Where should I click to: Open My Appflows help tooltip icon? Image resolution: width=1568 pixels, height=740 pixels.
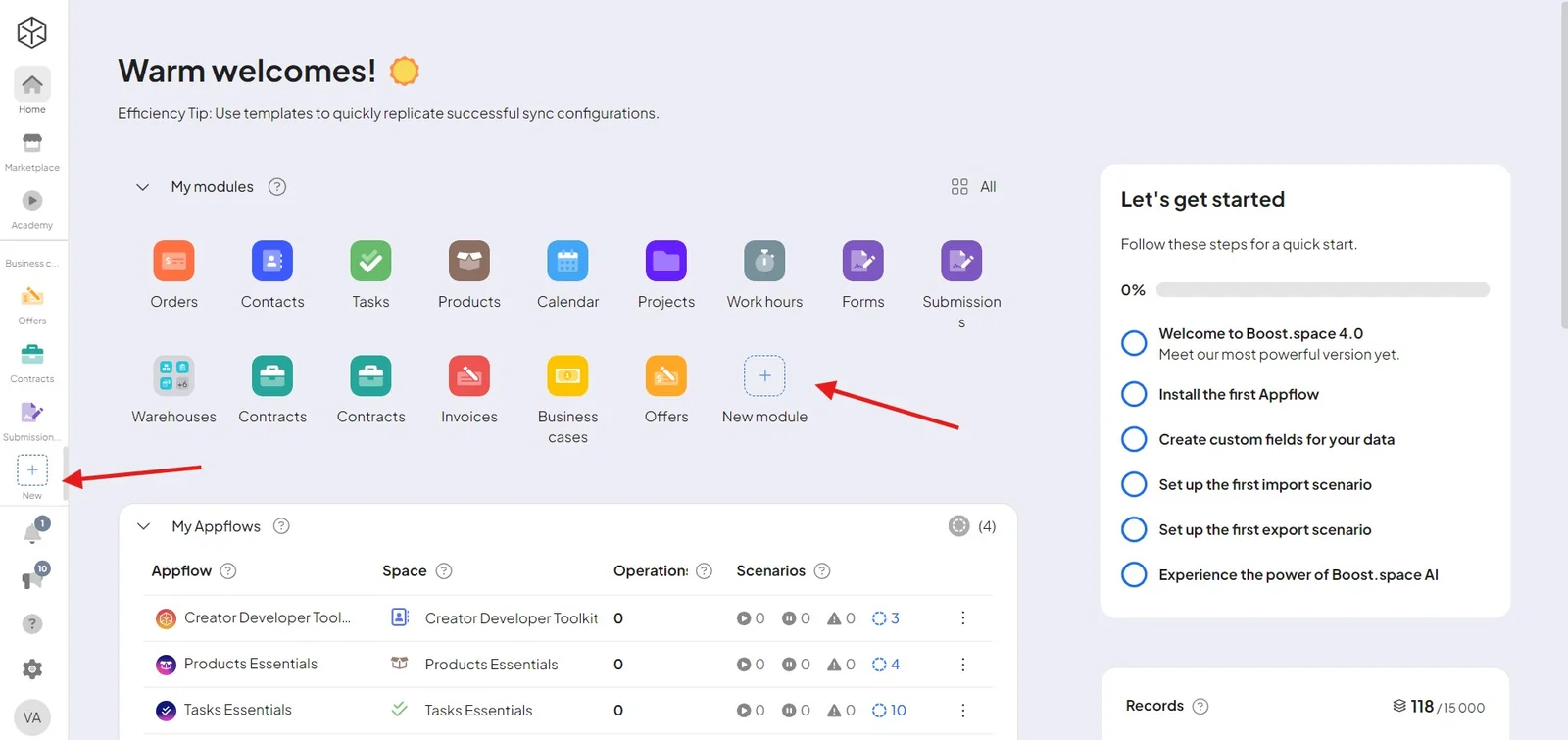(x=281, y=526)
